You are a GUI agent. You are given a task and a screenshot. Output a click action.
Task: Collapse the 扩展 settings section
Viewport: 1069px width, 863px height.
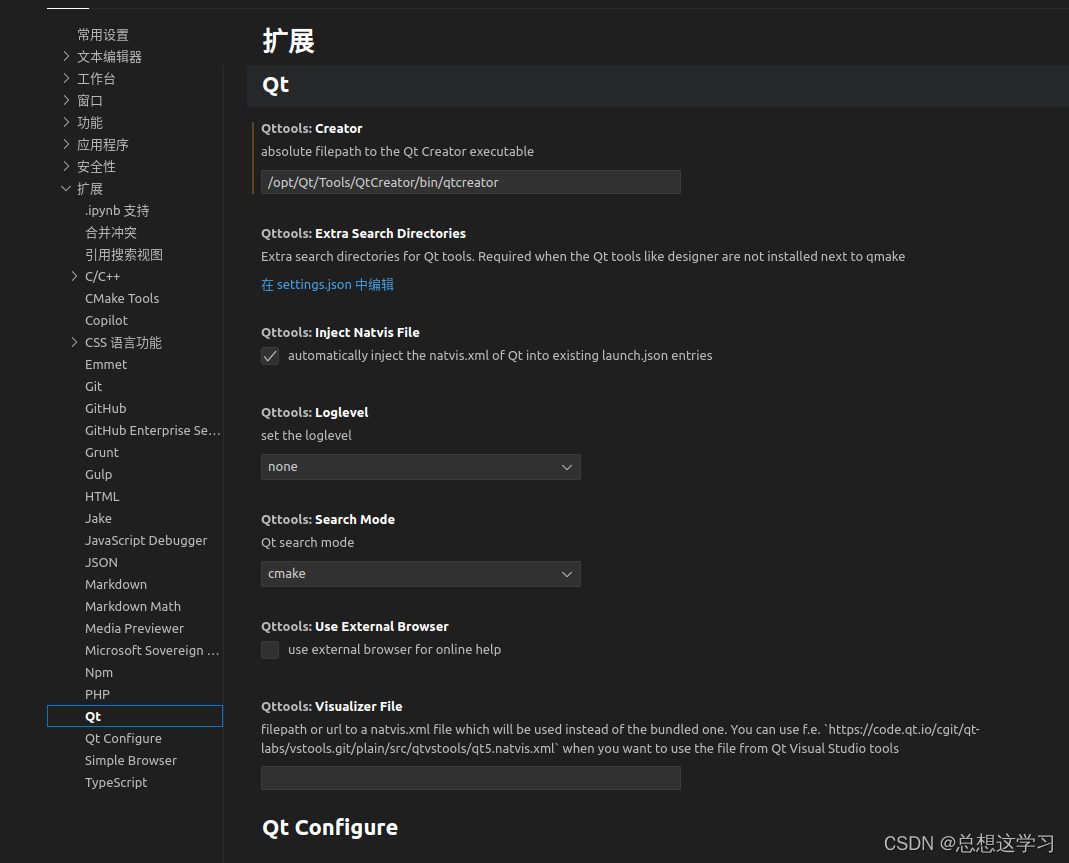[65, 188]
